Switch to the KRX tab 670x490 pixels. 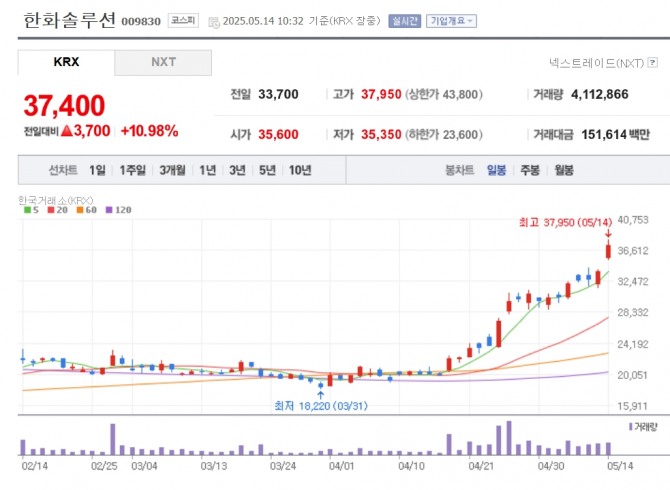click(66, 62)
